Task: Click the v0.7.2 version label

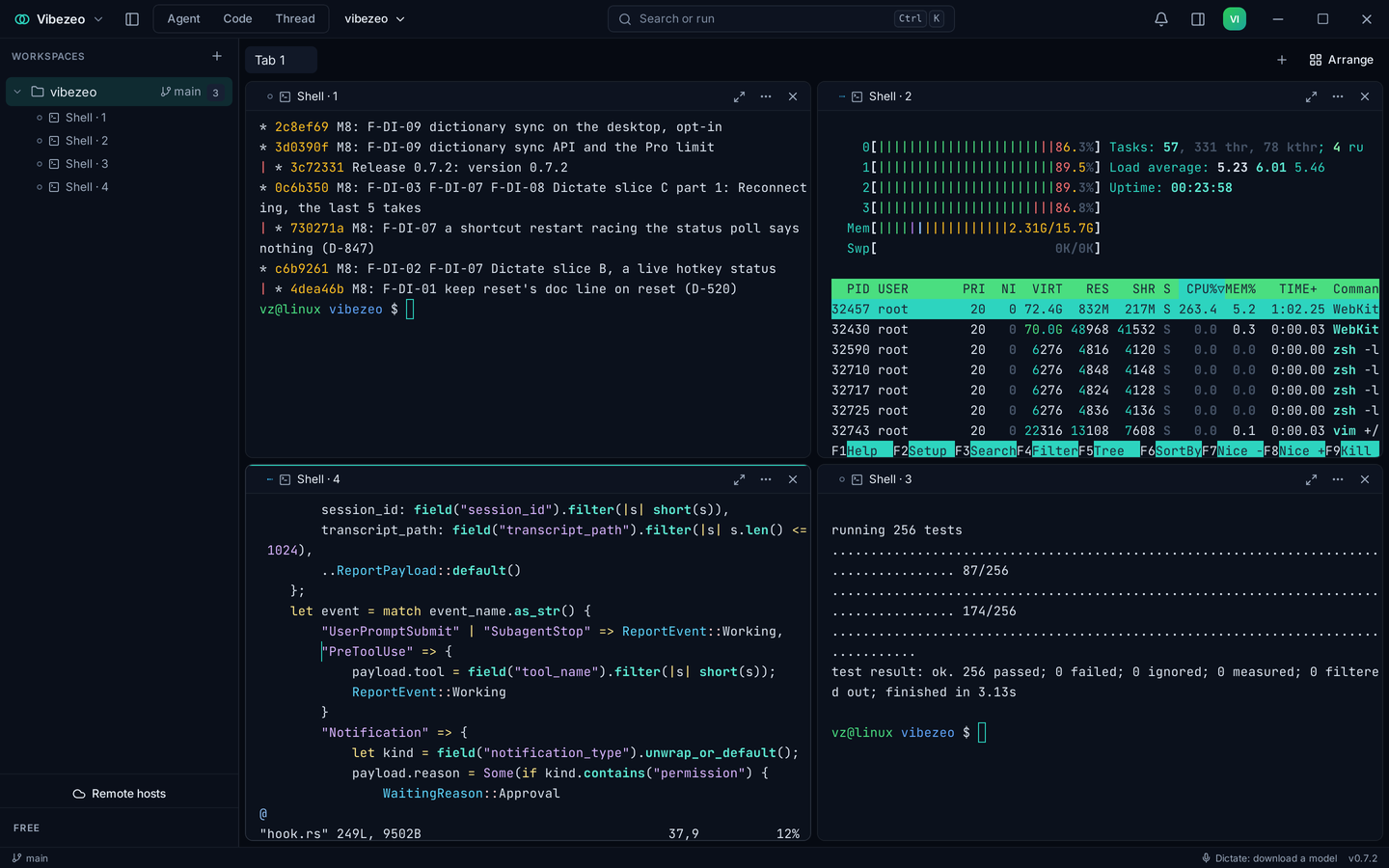Action: 1363,858
